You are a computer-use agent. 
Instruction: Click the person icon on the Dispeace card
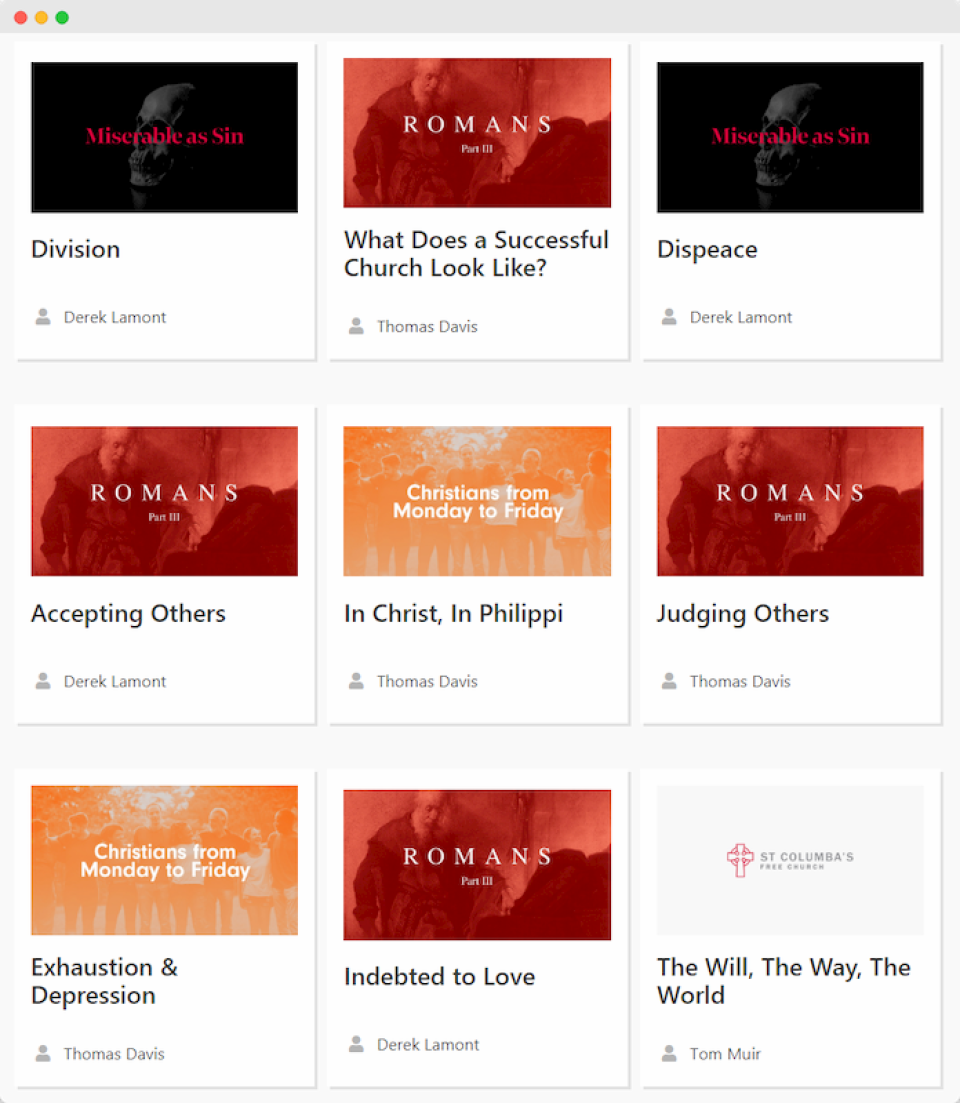[669, 317]
